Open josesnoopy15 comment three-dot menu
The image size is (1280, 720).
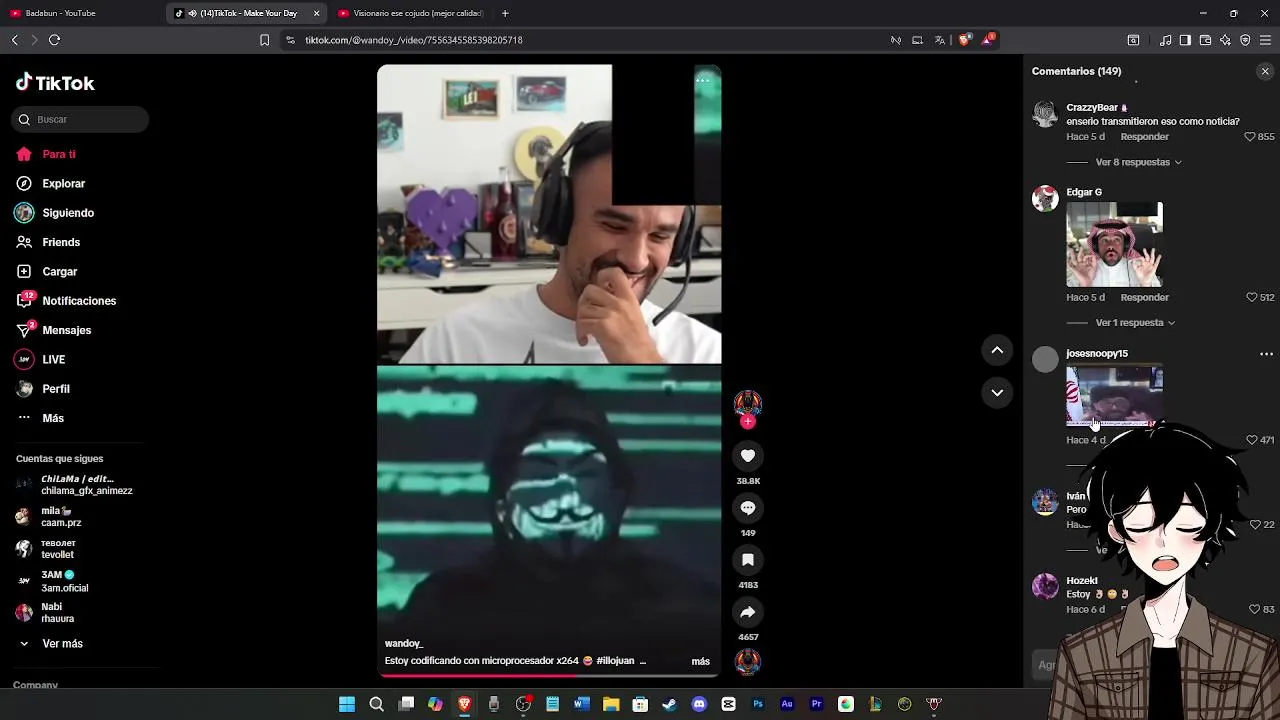[x=1266, y=354]
